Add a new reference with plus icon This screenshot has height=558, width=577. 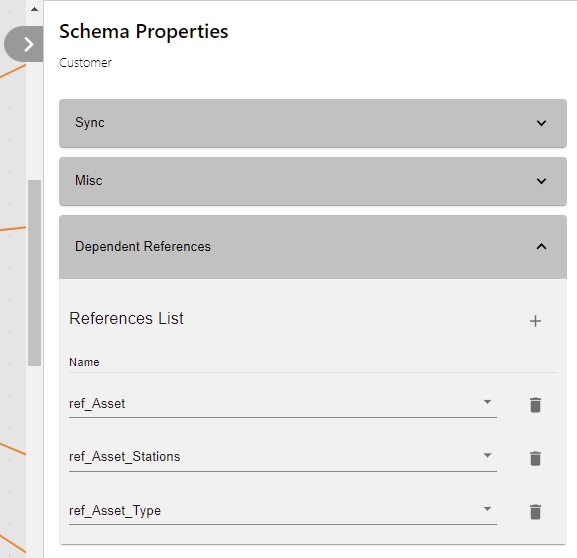tap(535, 321)
